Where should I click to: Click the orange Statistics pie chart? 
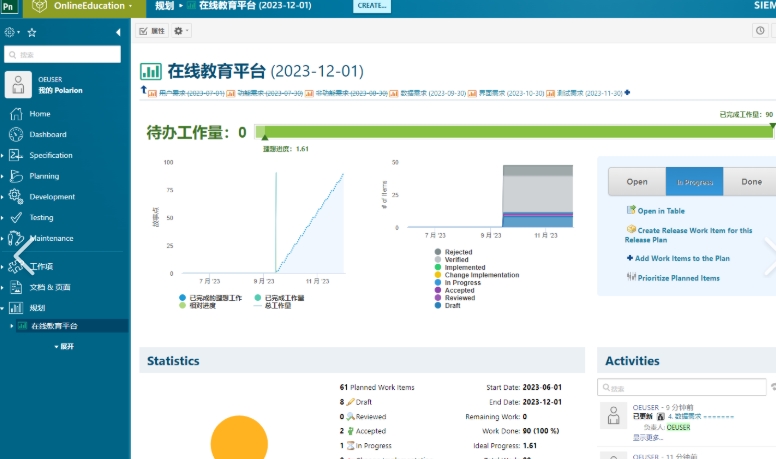click(x=239, y=438)
